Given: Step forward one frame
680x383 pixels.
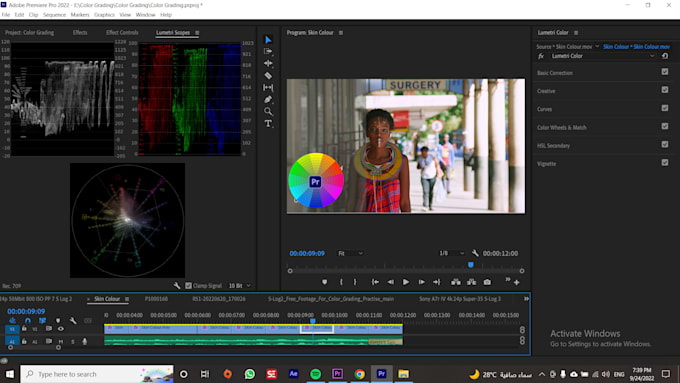Looking at the screenshot, I should point(422,282).
